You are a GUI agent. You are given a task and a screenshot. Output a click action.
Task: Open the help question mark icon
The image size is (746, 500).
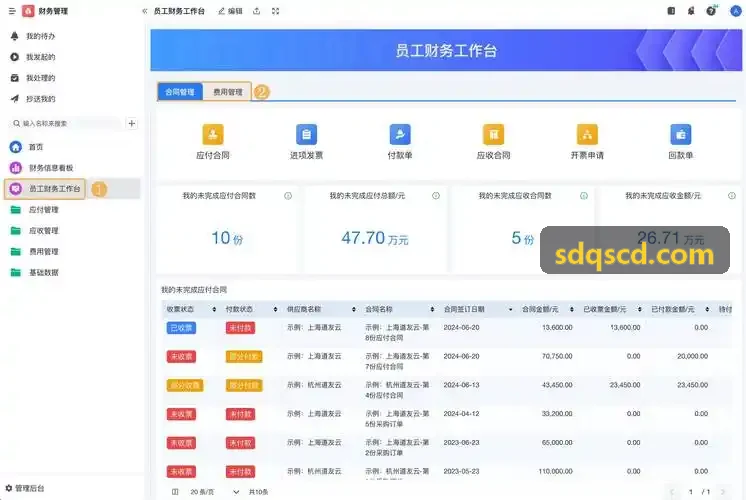click(x=711, y=10)
